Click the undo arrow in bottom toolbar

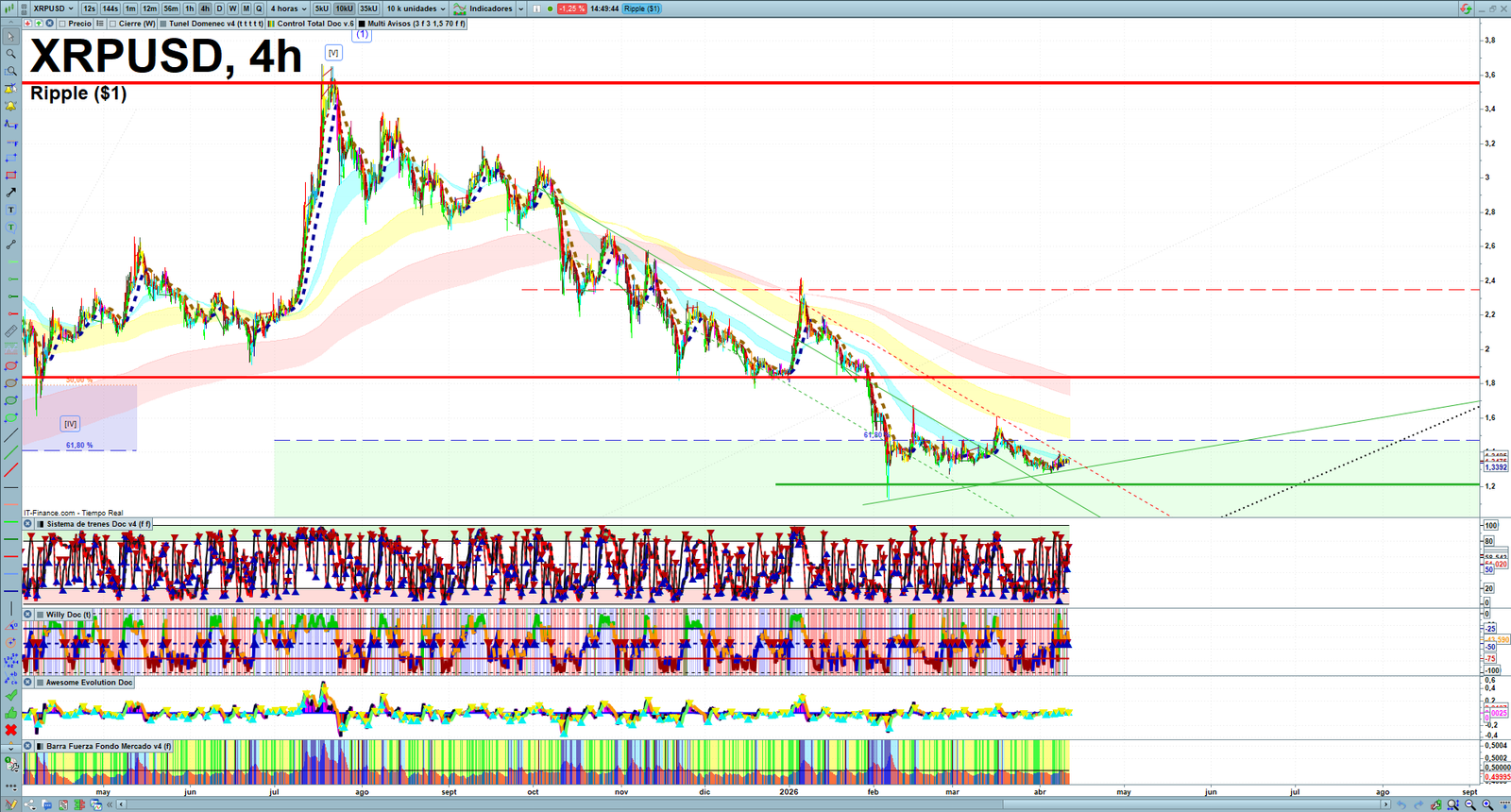(x=1401, y=804)
